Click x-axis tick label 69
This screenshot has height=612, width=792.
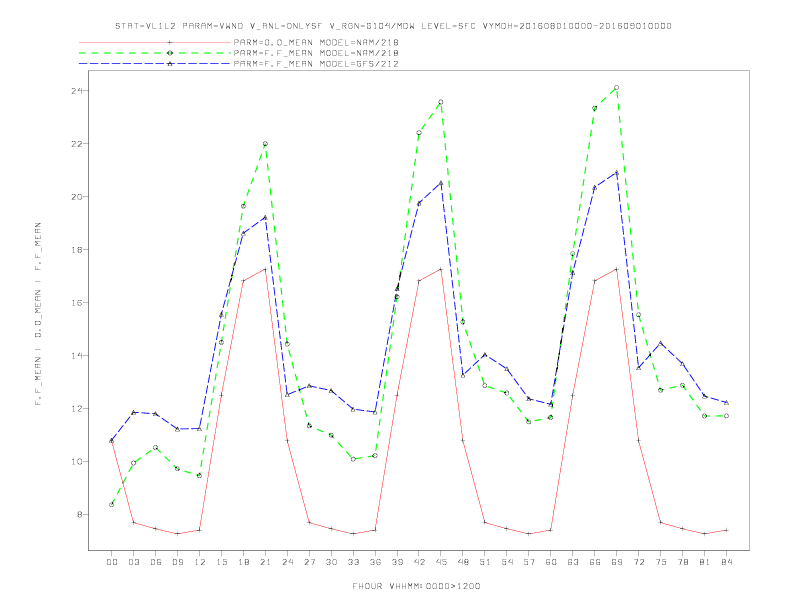pyautogui.click(x=617, y=562)
